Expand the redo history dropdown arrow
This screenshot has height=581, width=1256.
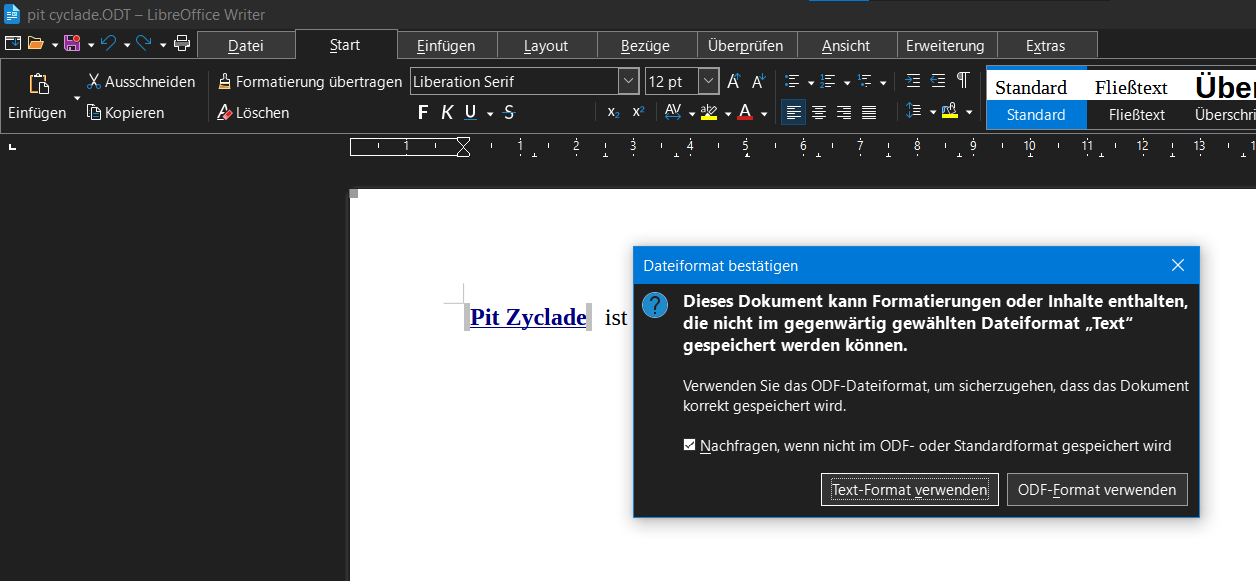[162, 44]
